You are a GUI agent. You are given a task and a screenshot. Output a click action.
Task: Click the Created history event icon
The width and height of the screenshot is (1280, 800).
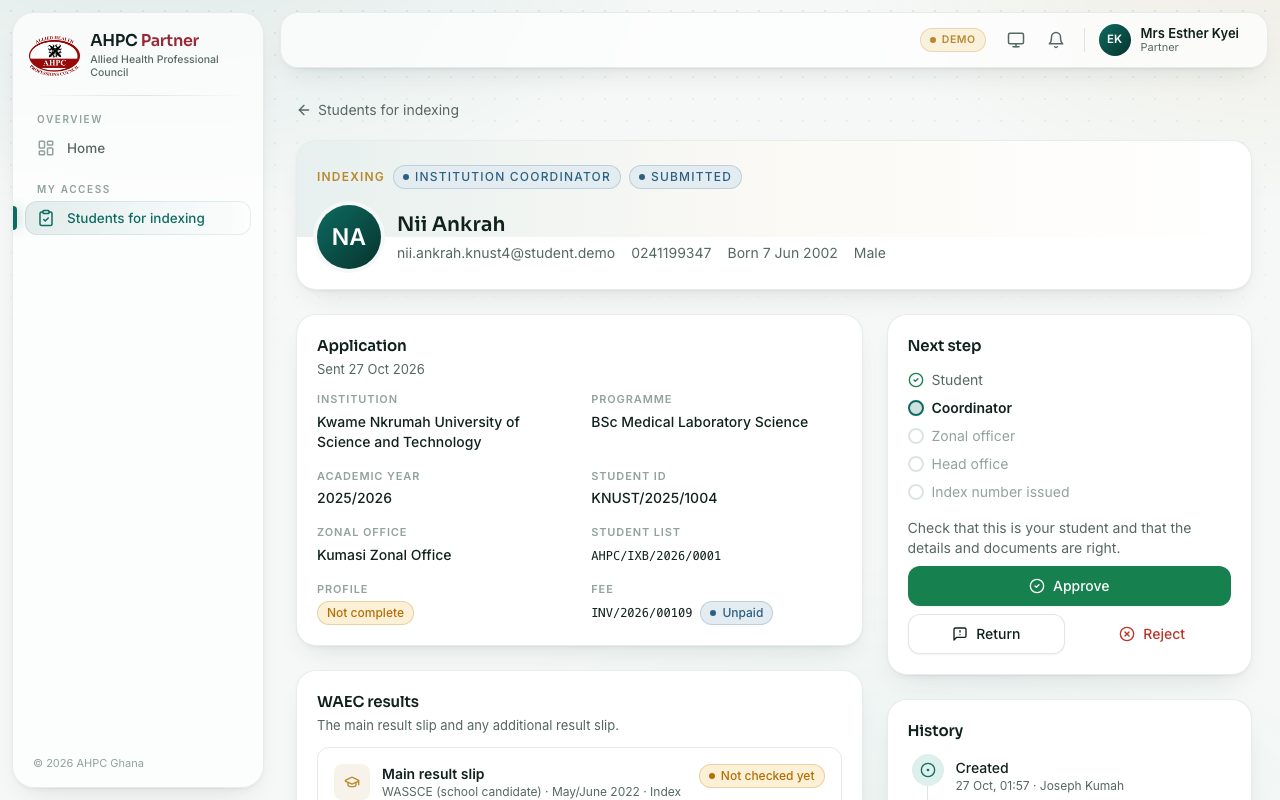[x=928, y=770]
